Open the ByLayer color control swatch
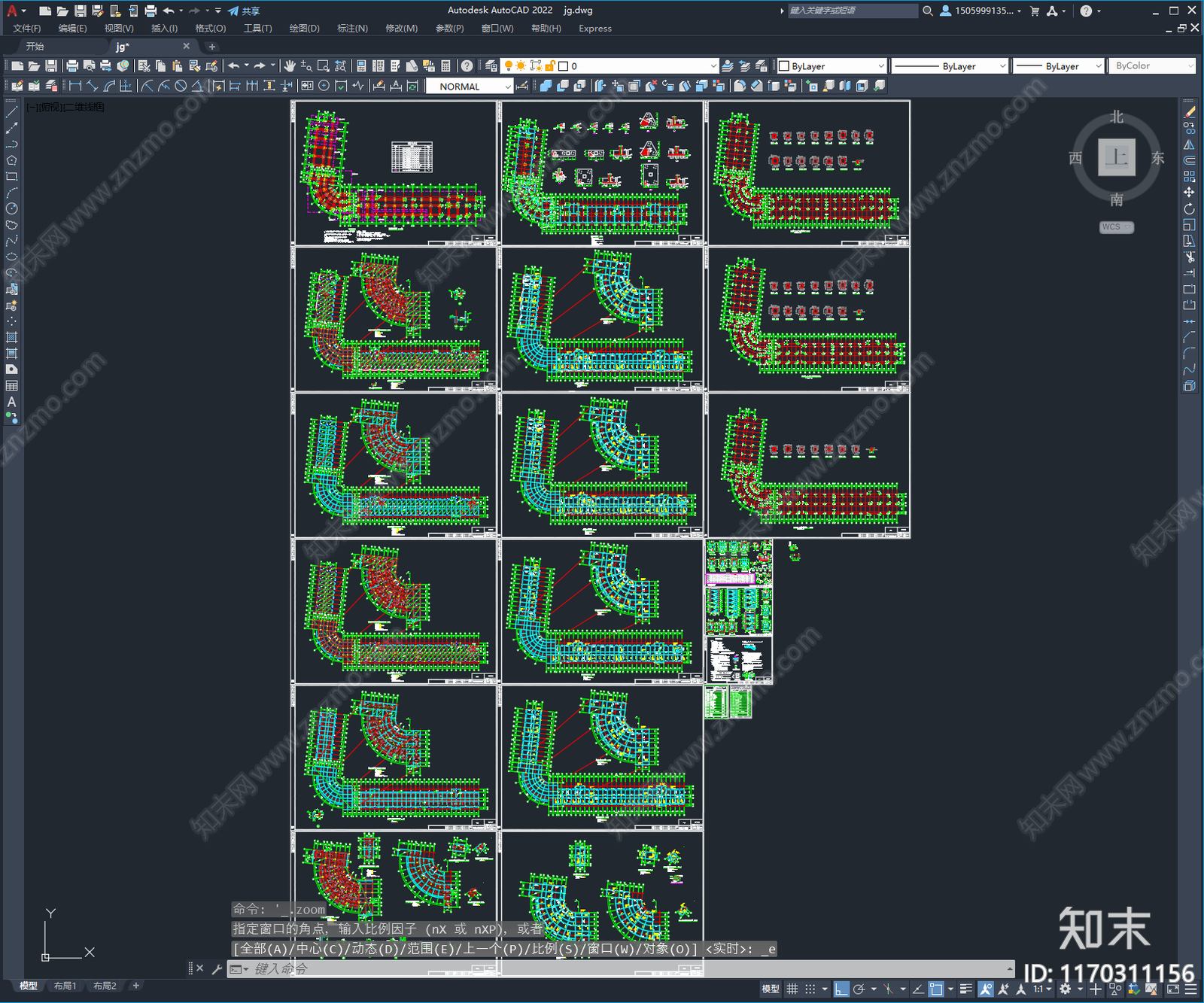The width and height of the screenshot is (1204, 1003). click(832, 66)
